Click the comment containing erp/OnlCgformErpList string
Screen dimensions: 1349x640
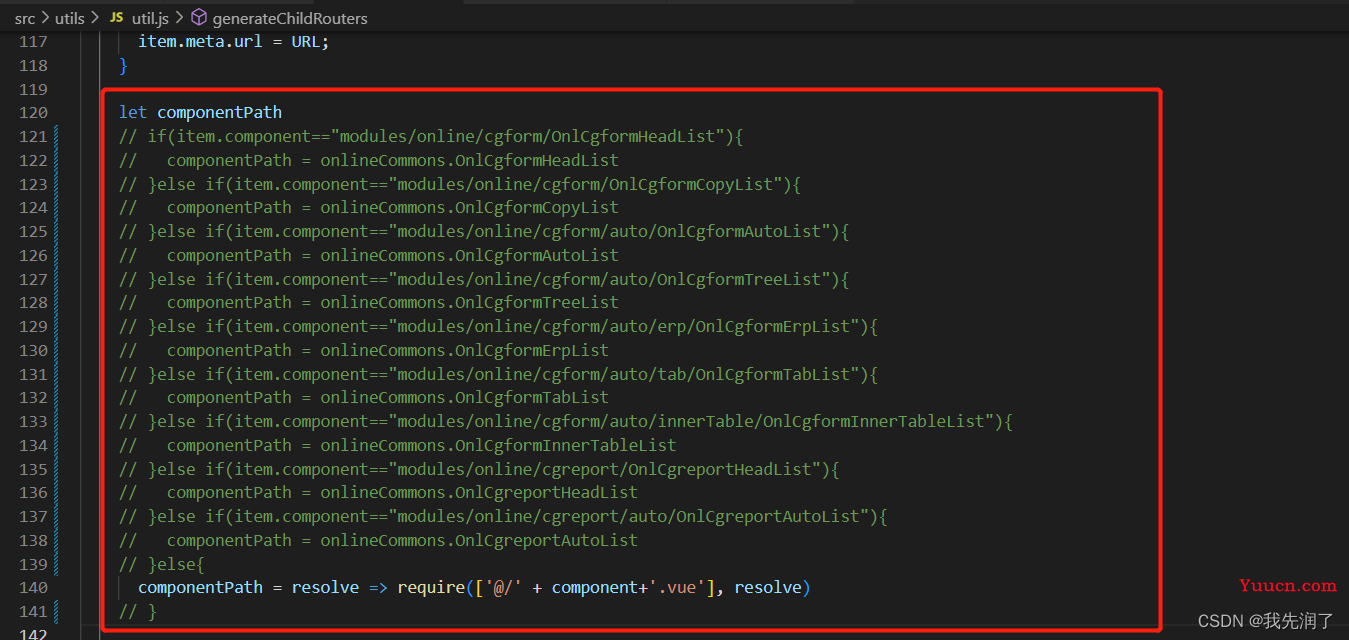(498, 326)
